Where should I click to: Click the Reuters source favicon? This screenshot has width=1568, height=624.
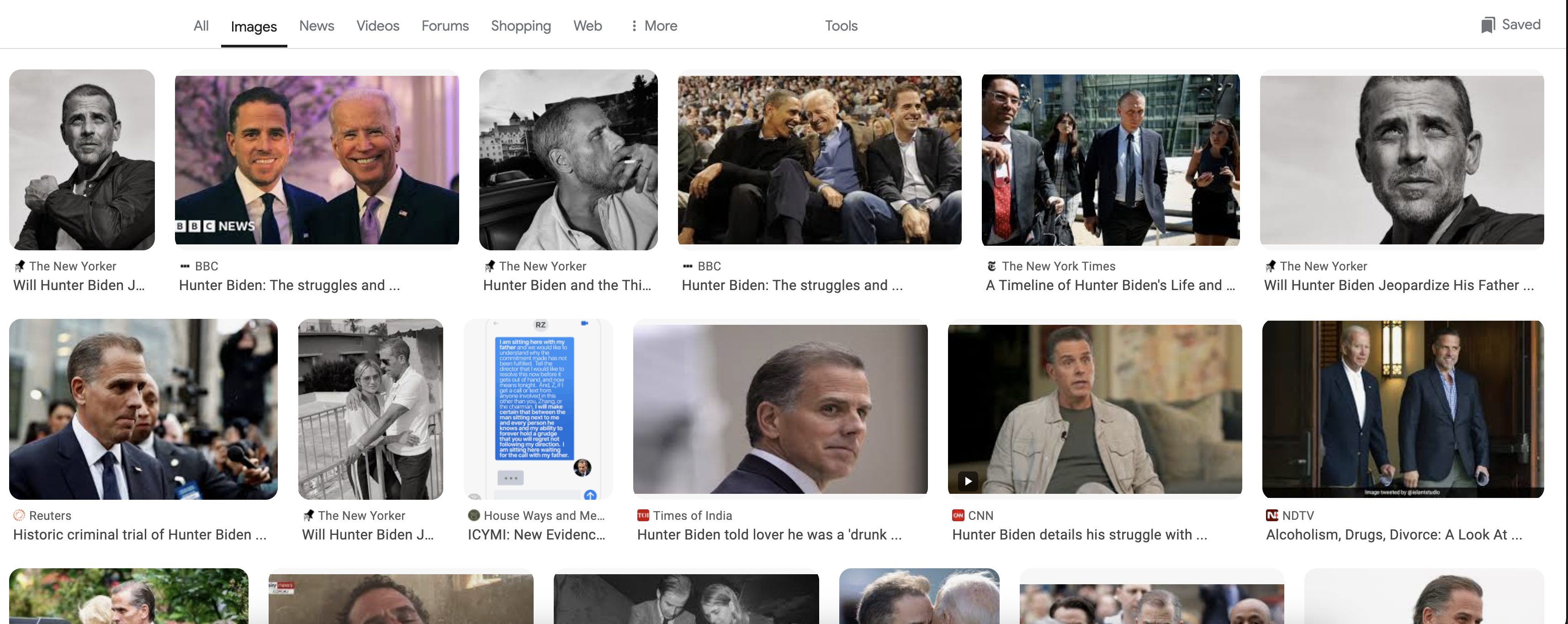(x=19, y=516)
